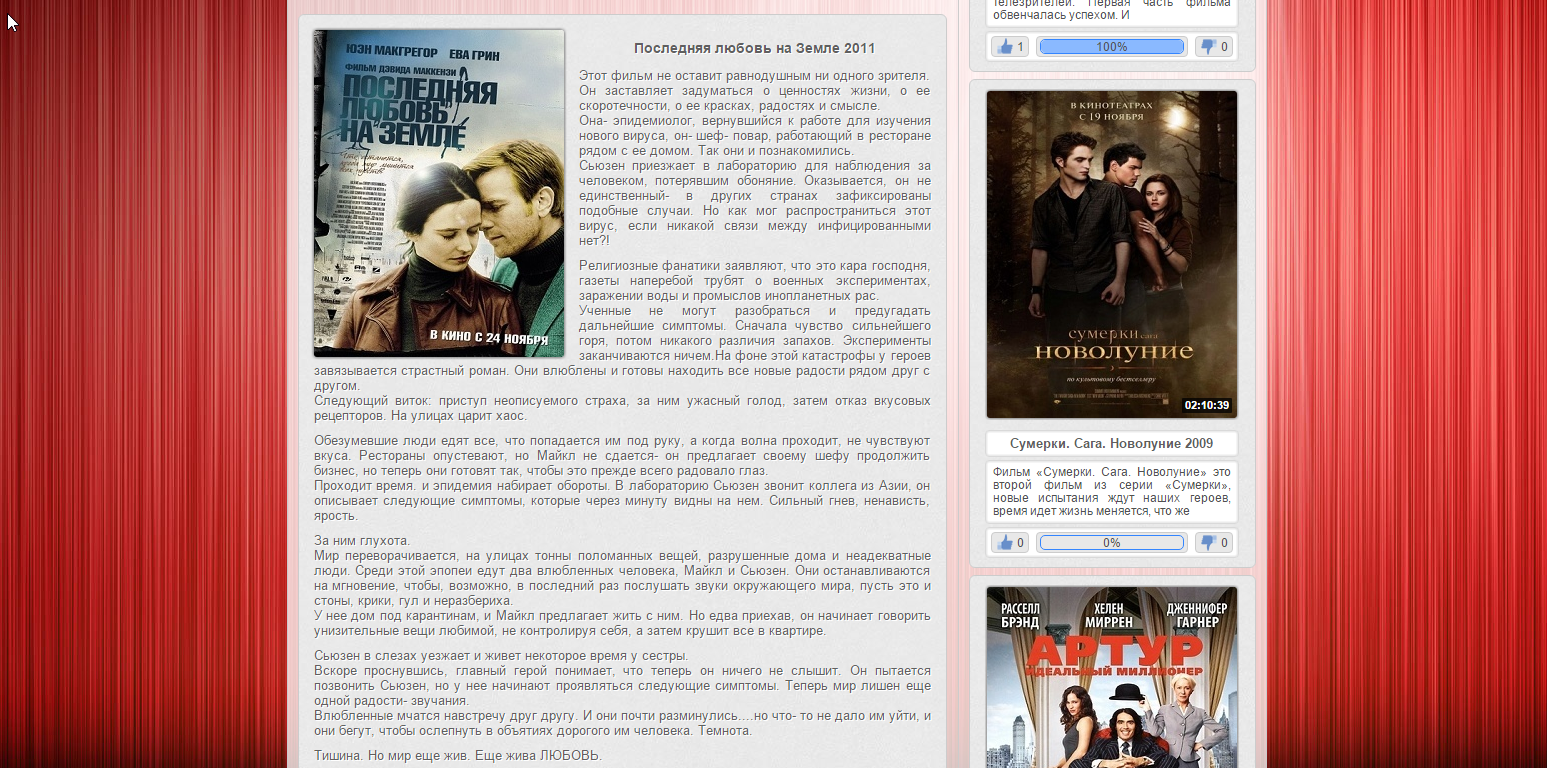Click the paragraph starting Сьюзен в слезах уезжает
Screen dimensions: 1547x768
(501, 656)
